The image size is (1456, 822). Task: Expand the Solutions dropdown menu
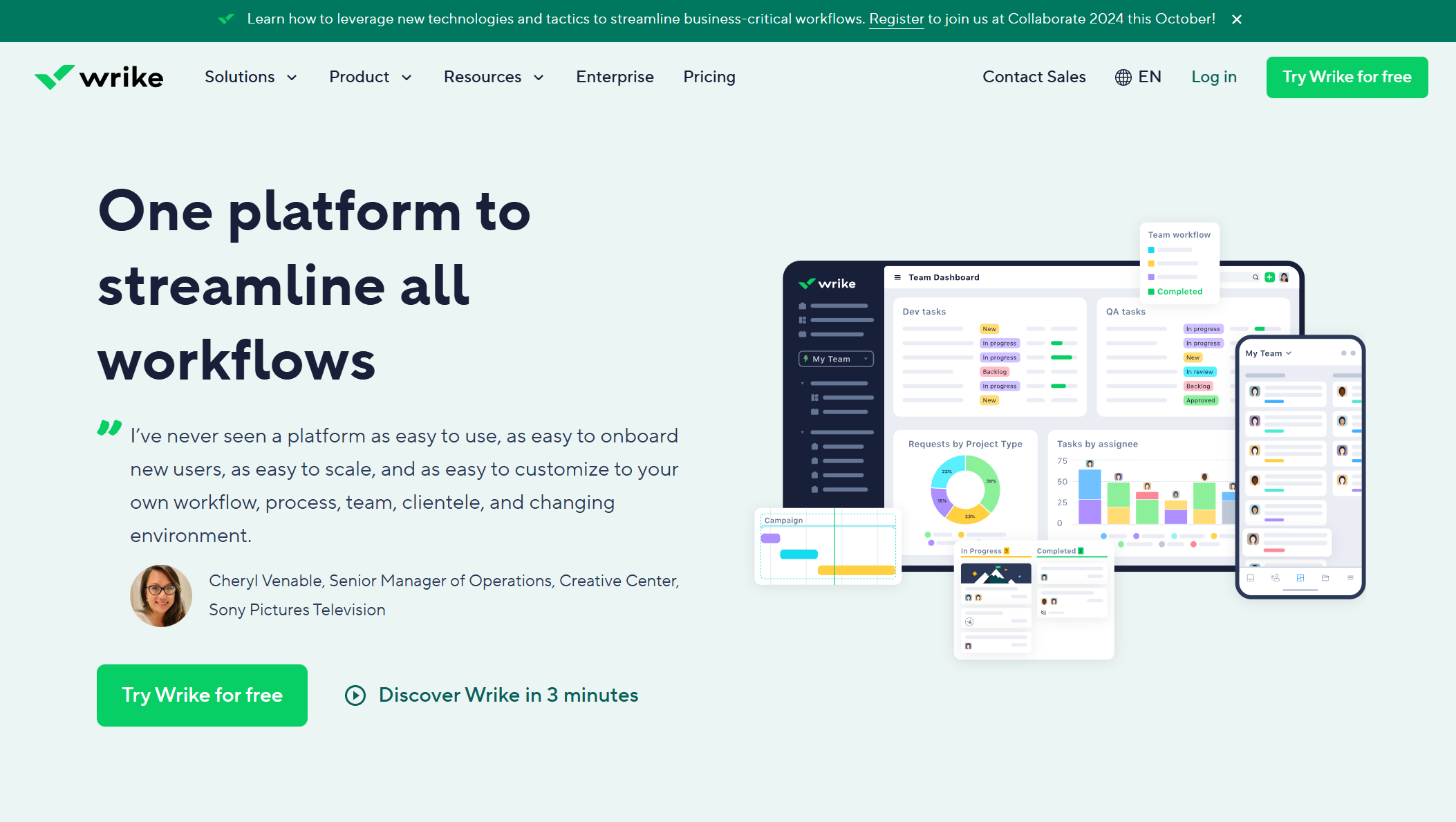point(250,77)
